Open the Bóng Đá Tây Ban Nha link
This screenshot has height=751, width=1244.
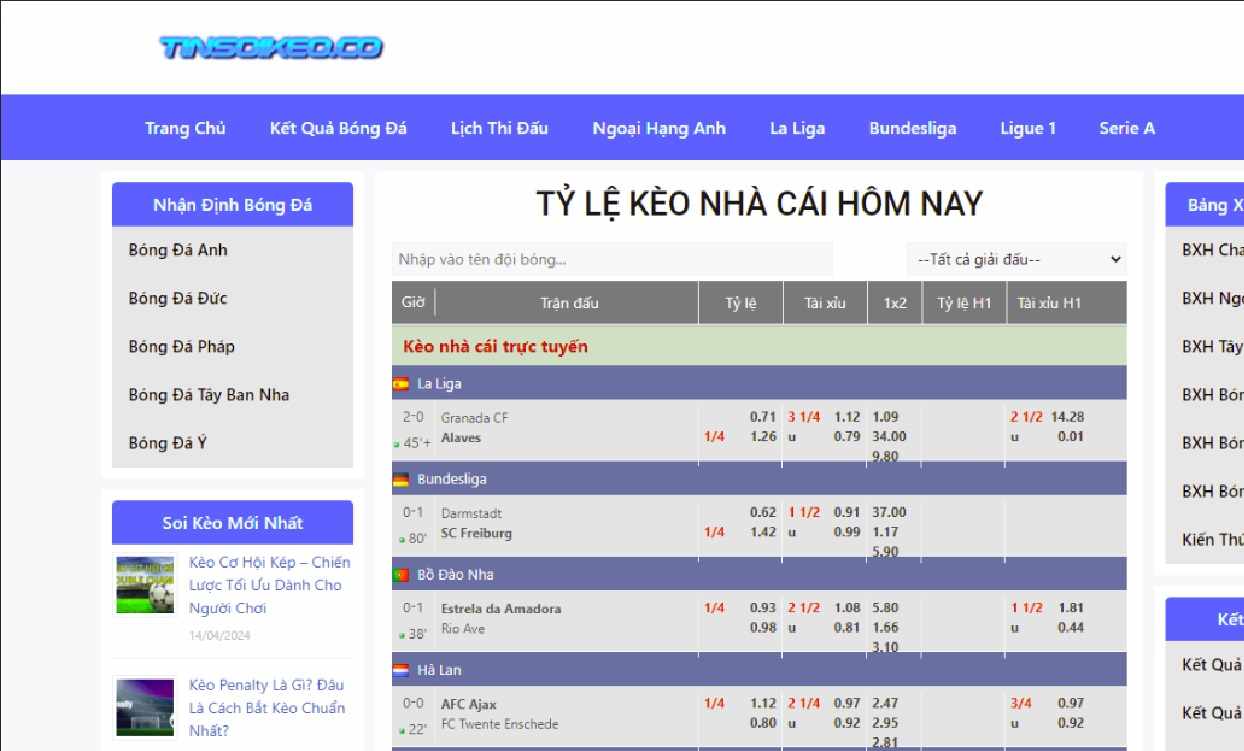tap(207, 395)
